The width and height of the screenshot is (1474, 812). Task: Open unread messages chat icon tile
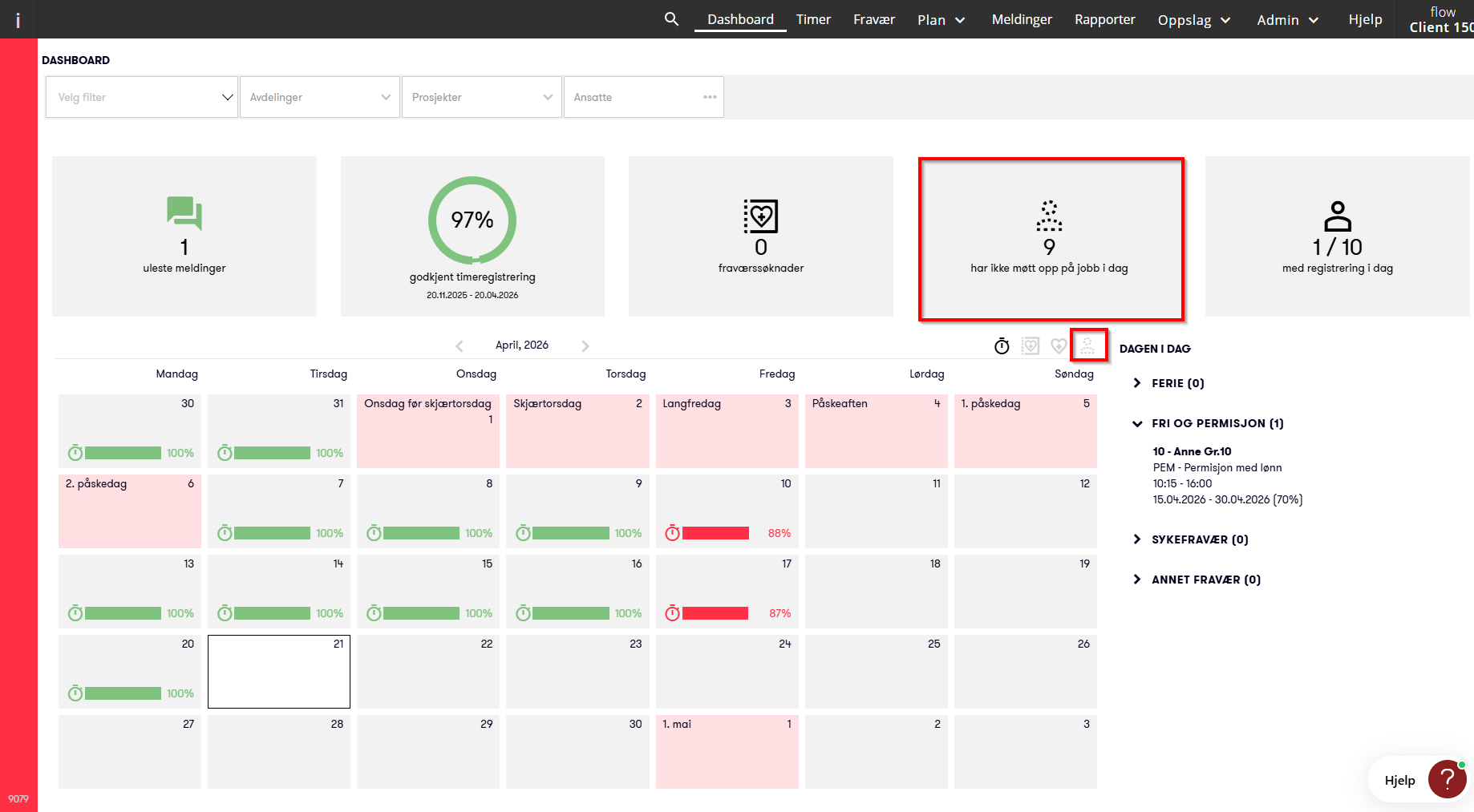tap(184, 213)
